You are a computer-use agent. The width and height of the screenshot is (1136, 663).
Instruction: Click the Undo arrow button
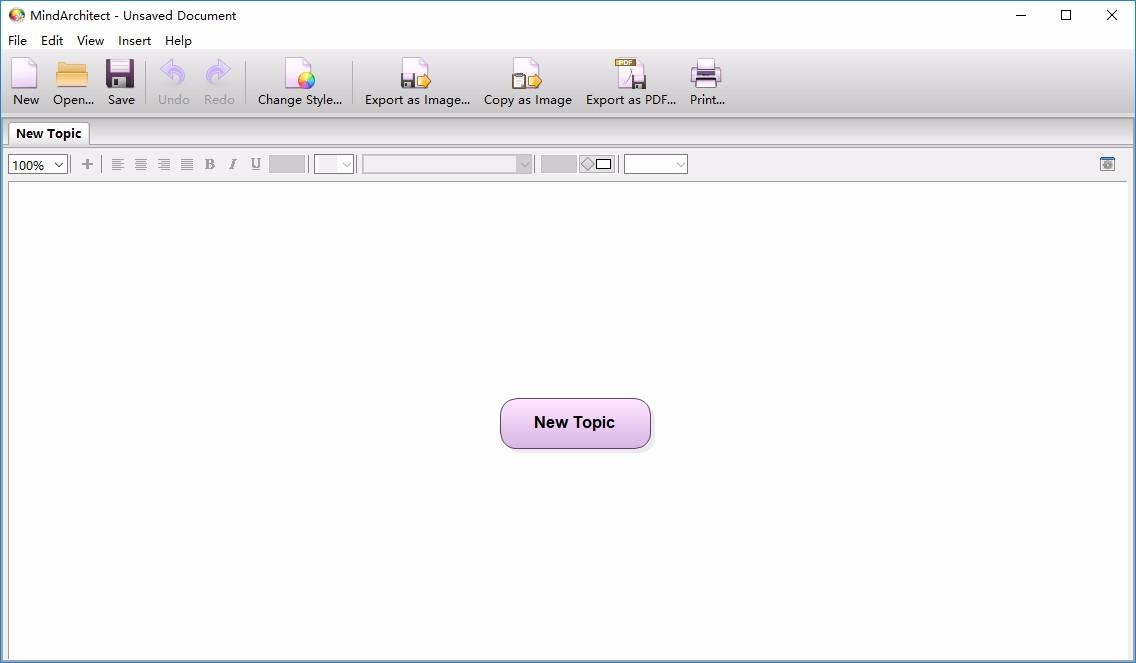pyautogui.click(x=173, y=83)
